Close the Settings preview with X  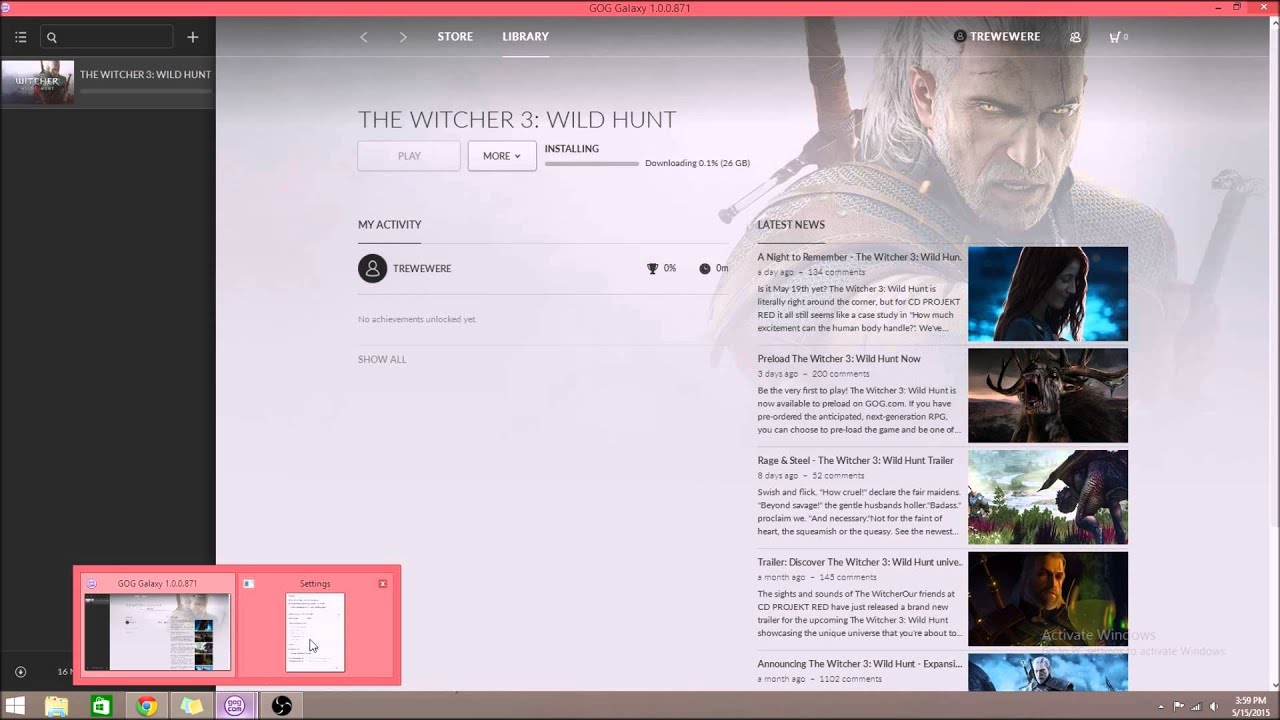pos(383,583)
